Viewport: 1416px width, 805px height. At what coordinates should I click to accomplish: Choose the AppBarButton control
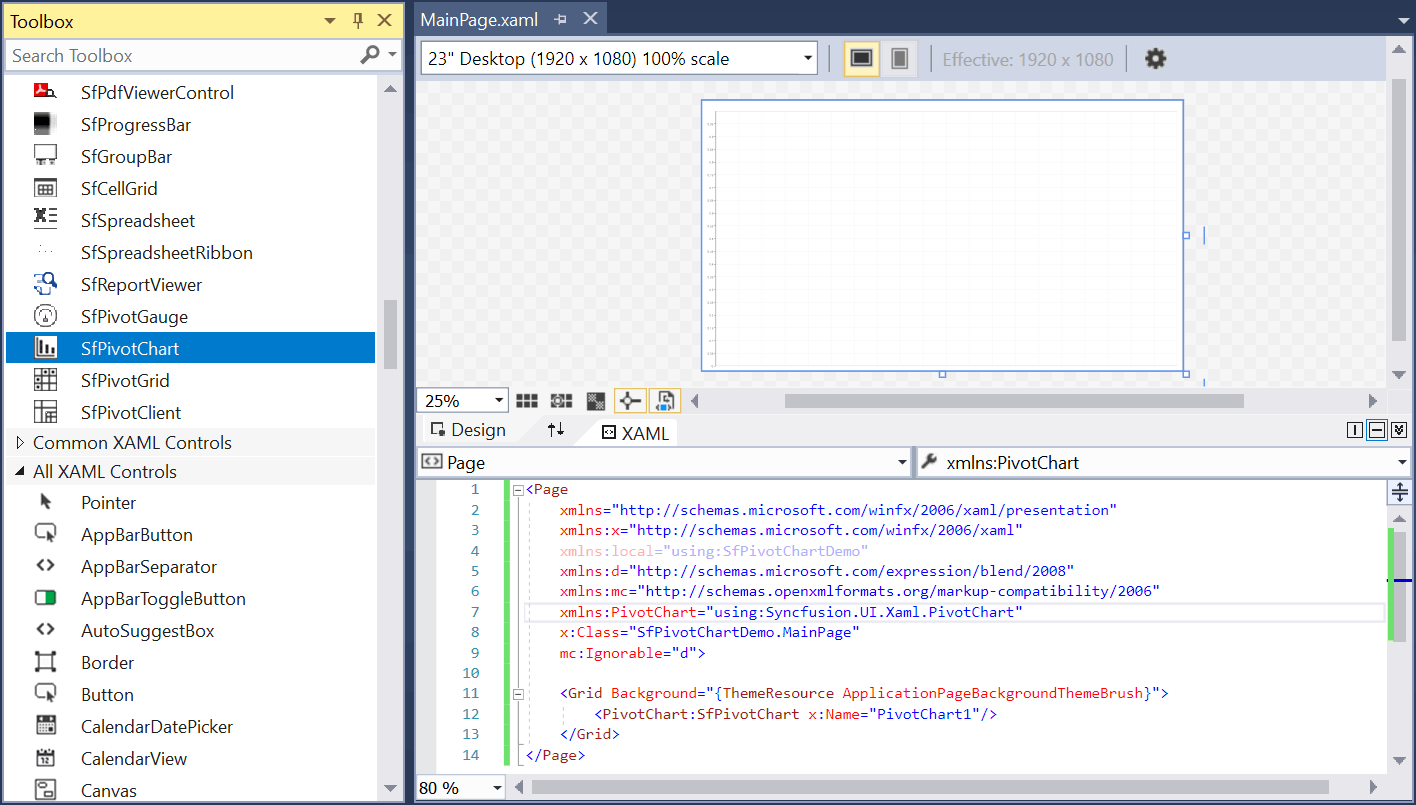coord(190,534)
